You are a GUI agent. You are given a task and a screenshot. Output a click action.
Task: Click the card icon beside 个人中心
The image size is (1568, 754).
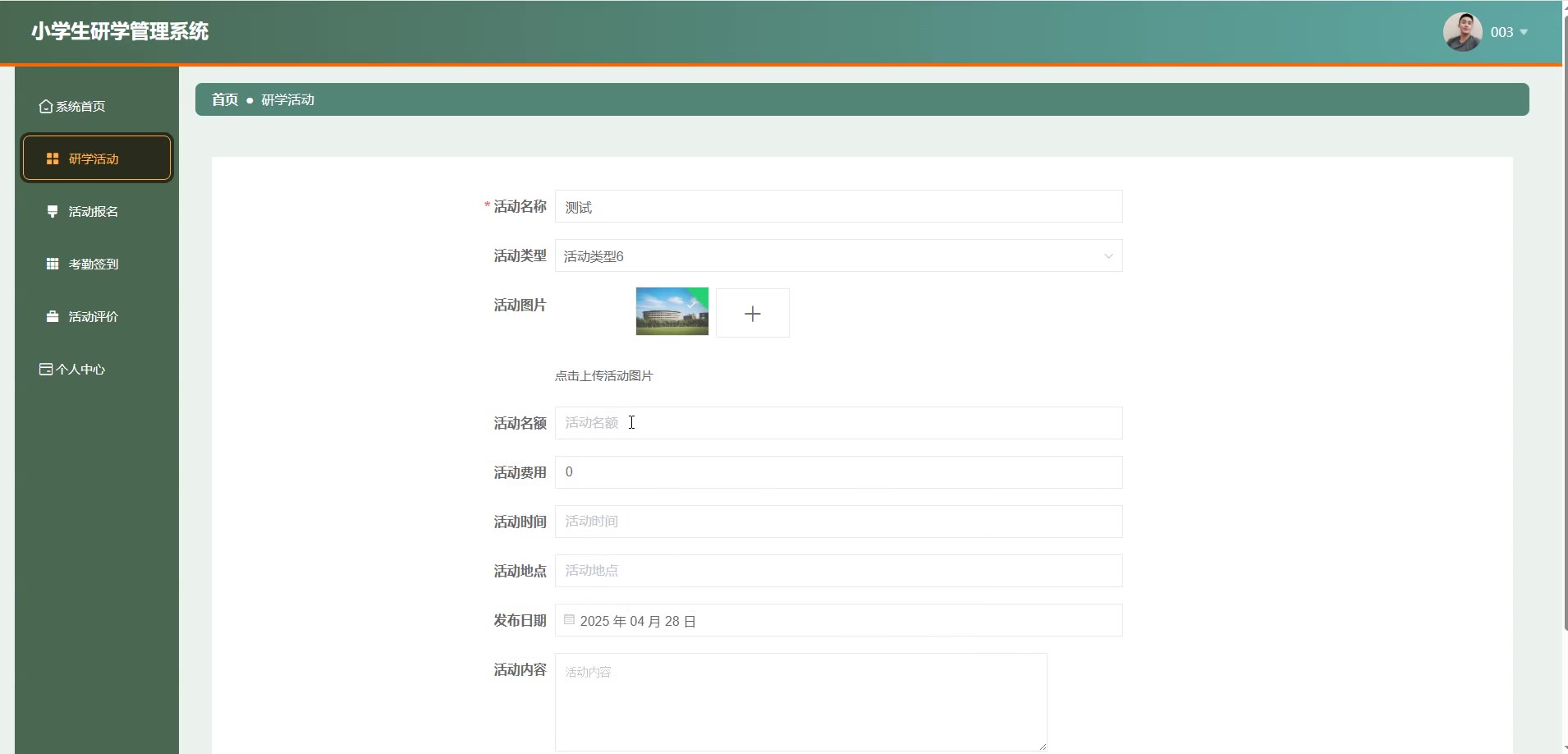(46, 370)
